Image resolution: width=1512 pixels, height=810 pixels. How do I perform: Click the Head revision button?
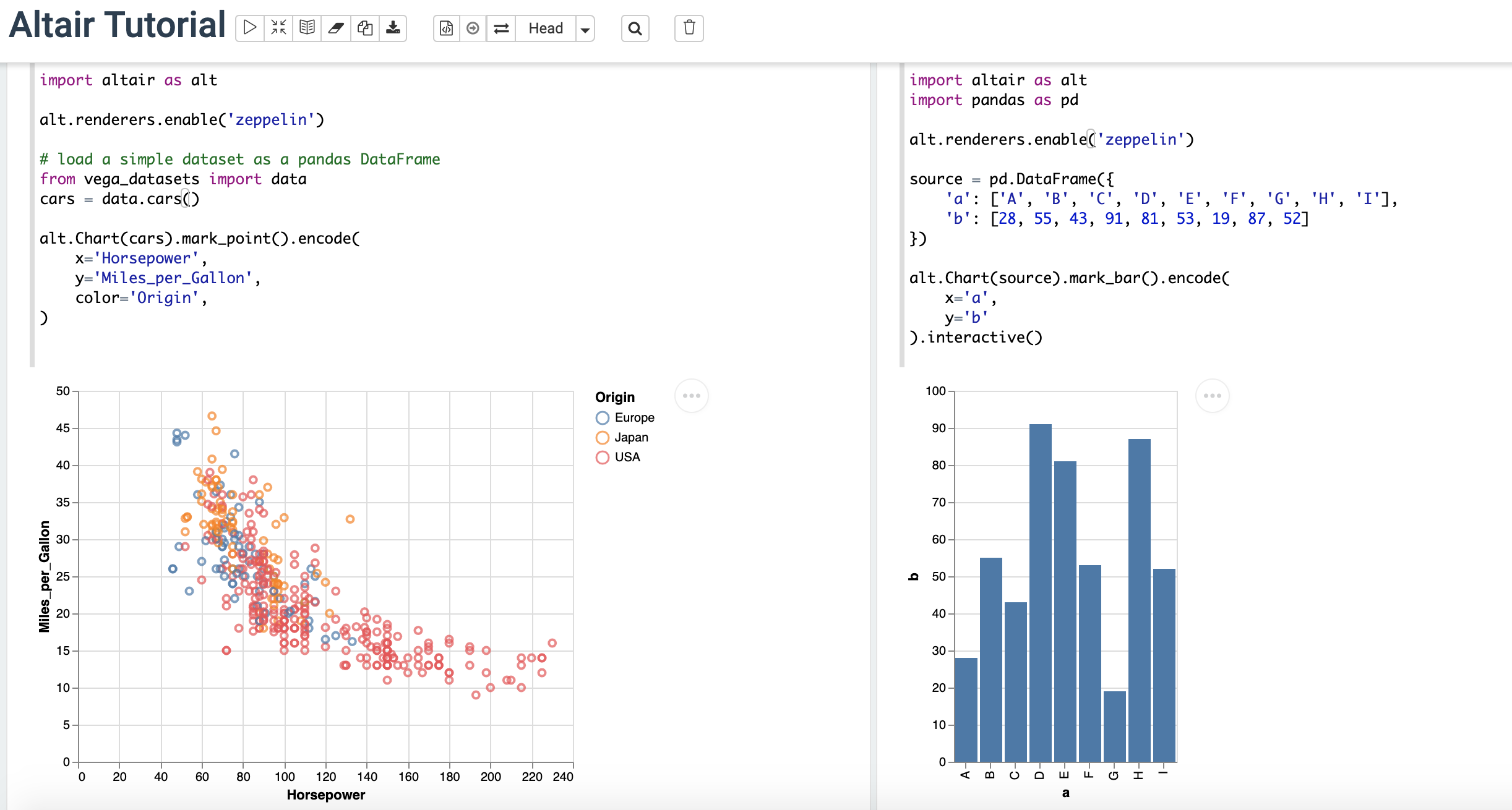tap(546, 28)
